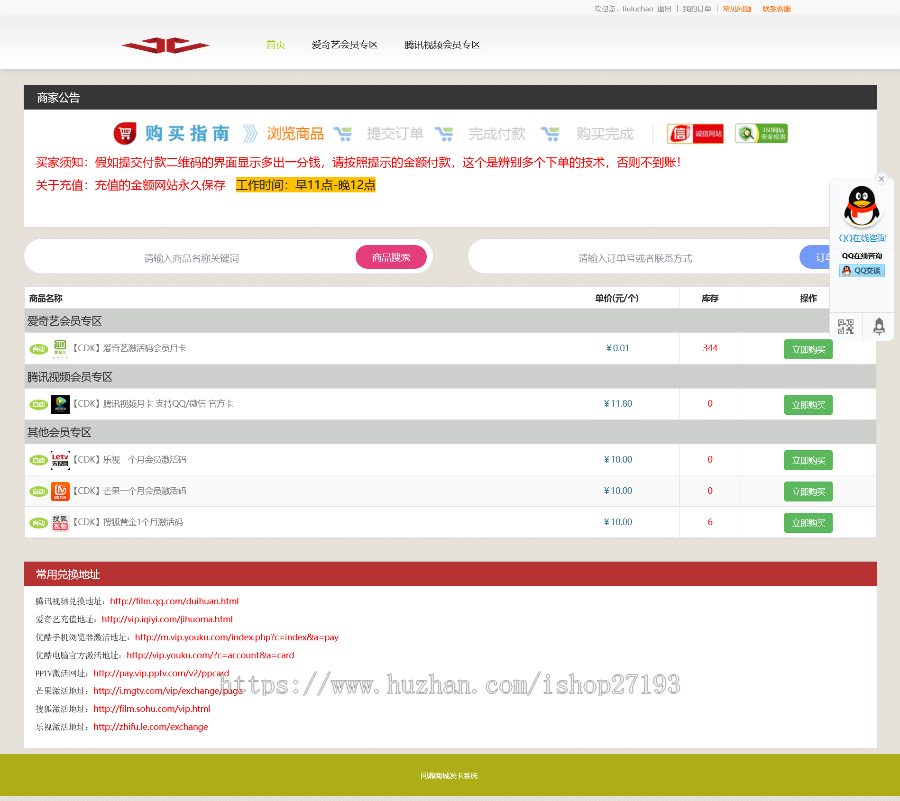The width and height of the screenshot is (900, 801).
Task: Click the footer 发卡系统 text
Action: click(x=449, y=776)
